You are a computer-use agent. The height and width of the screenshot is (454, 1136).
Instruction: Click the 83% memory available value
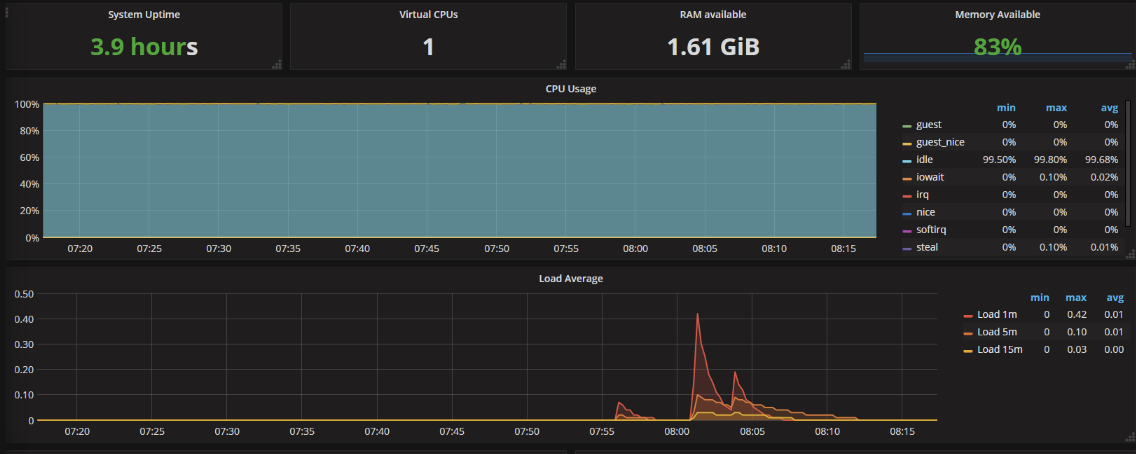[998, 47]
